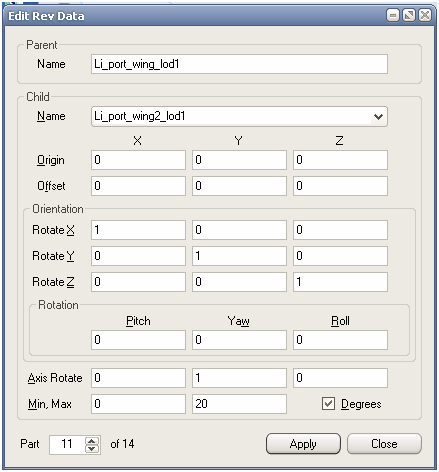The image size is (439, 472).
Task: Click the Origin X input field
Action: click(x=138, y=160)
